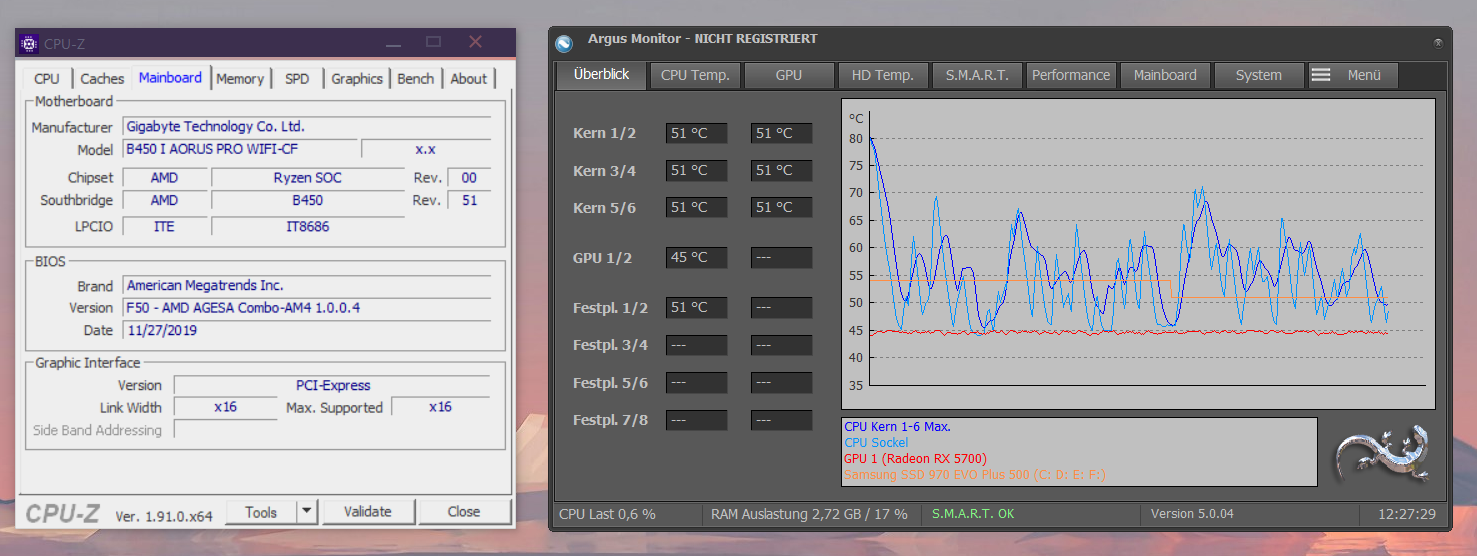Open the CPU Temp. tab
The height and width of the screenshot is (556, 1477).
point(695,75)
